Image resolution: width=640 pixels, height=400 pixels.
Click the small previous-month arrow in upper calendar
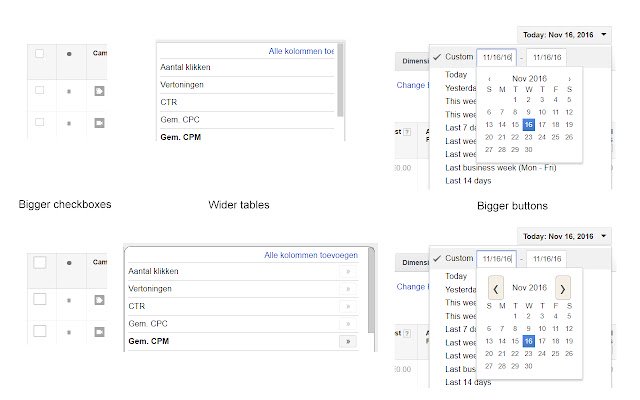(489, 79)
